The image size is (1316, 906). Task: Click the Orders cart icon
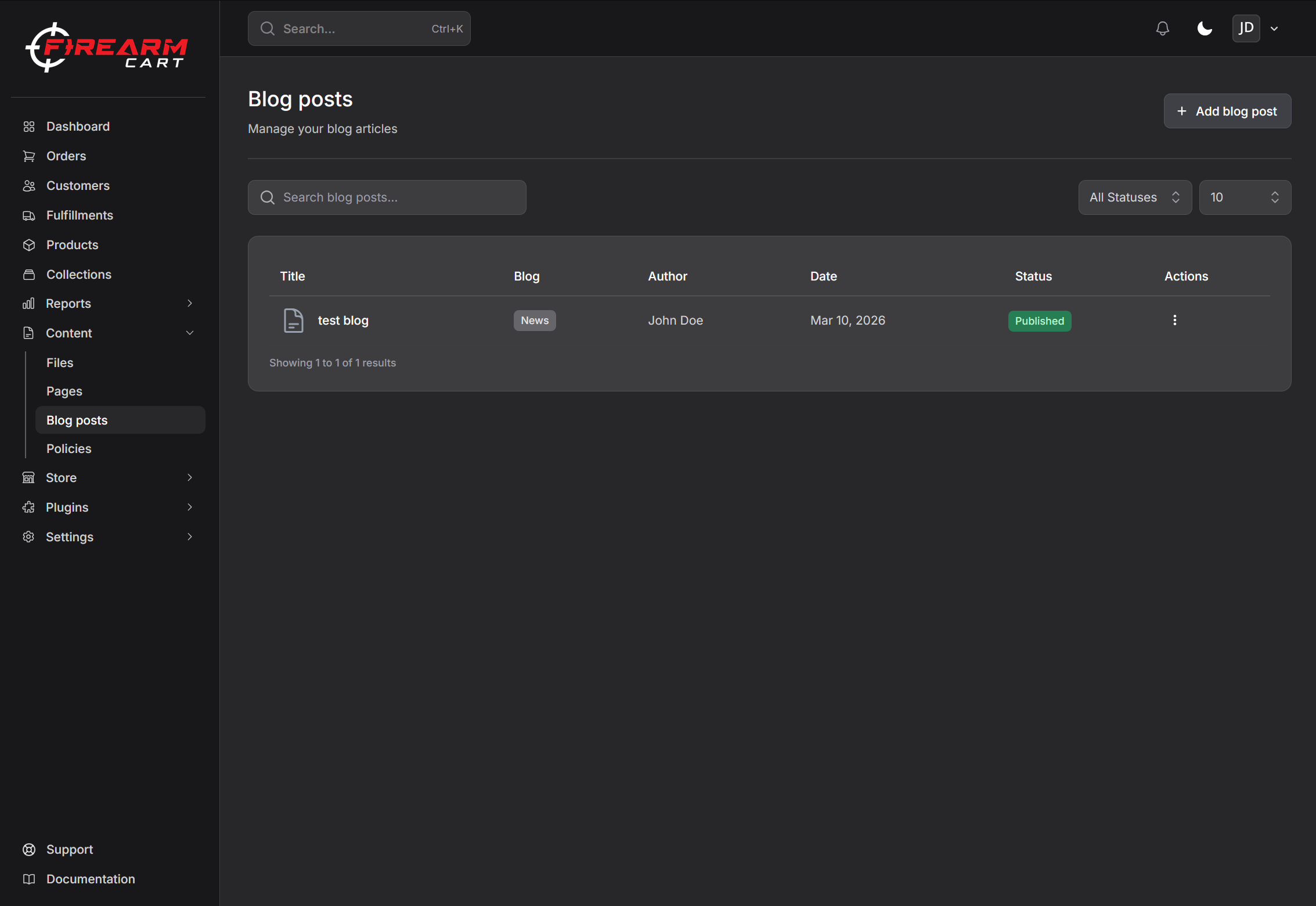[x=29, y=156]
